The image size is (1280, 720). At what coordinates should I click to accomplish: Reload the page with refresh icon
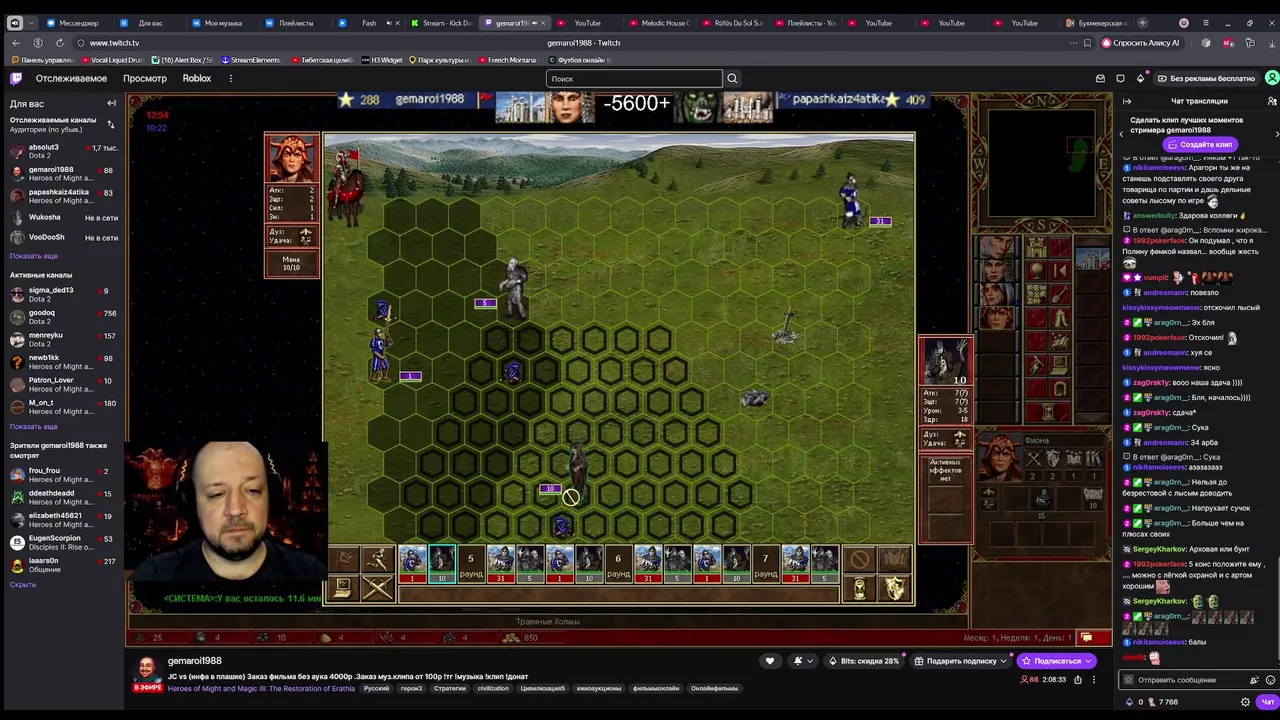coord(60,43)
